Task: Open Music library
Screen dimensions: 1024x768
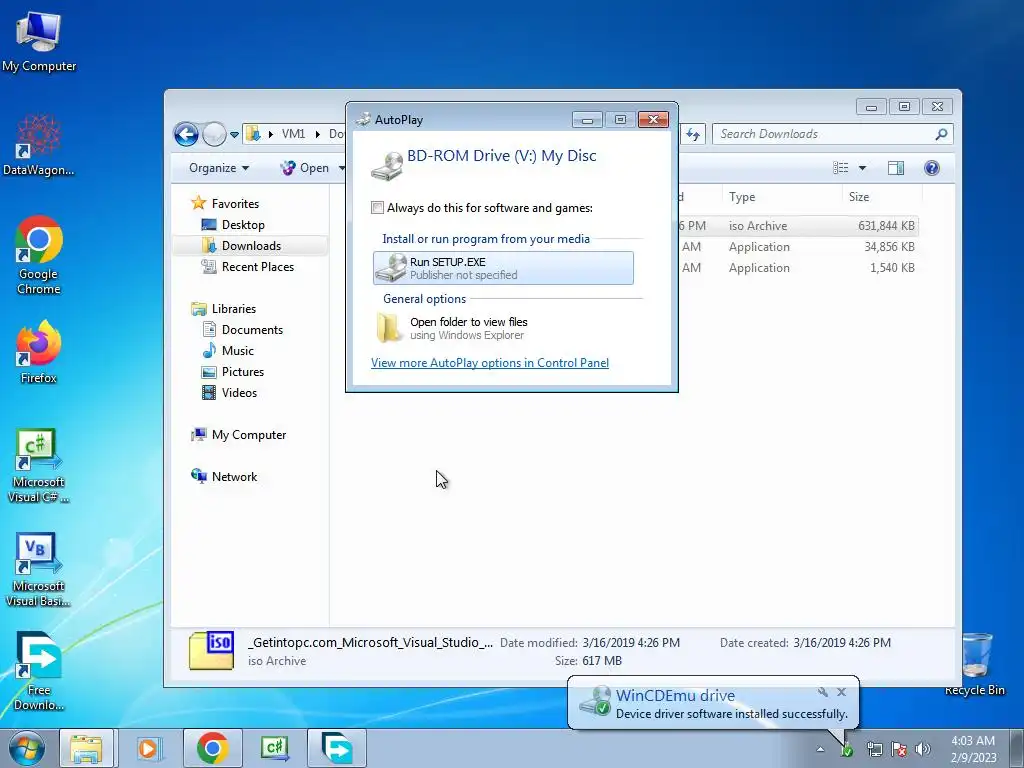Action: point(228,351)
